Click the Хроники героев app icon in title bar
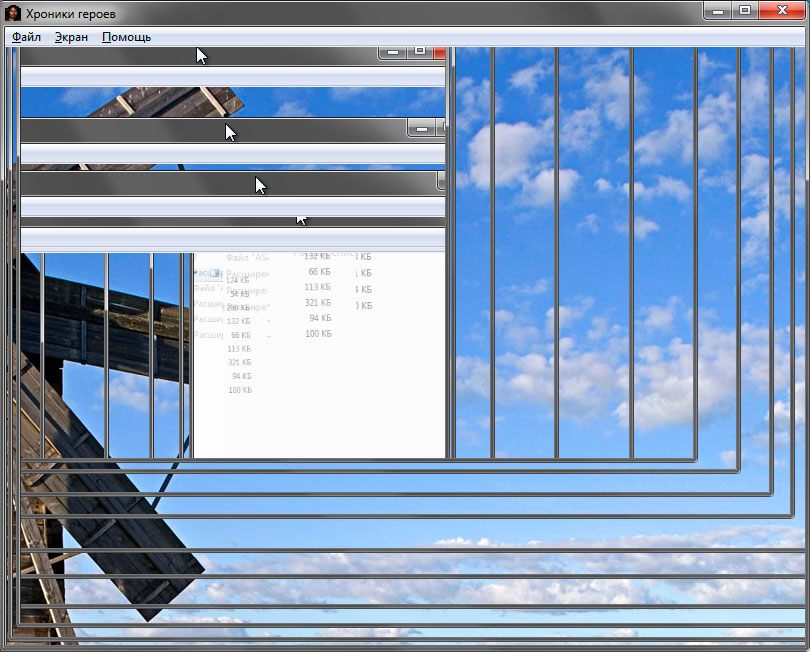Image resolution: width=810 pixels, height=652 pixels. [x=12, y=13]
